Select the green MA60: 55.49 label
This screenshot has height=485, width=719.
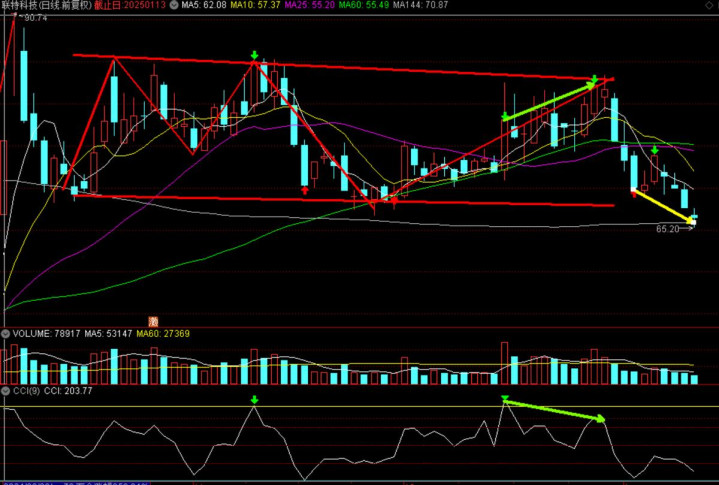[363, 6]
